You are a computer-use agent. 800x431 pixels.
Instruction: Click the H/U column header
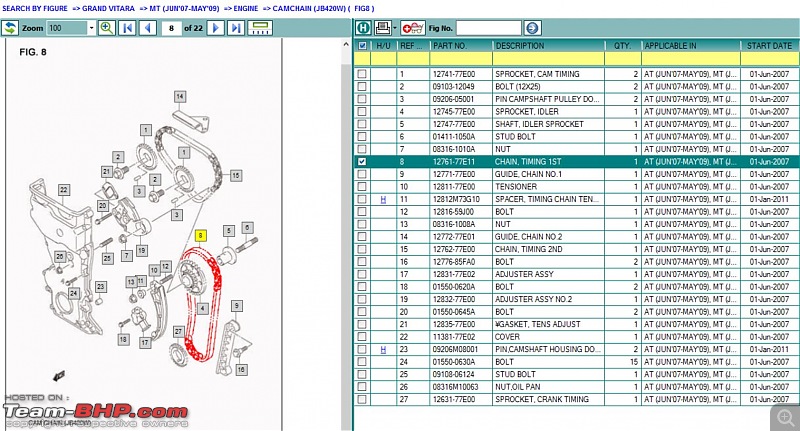pyautogui.click(x=384, y=45)
